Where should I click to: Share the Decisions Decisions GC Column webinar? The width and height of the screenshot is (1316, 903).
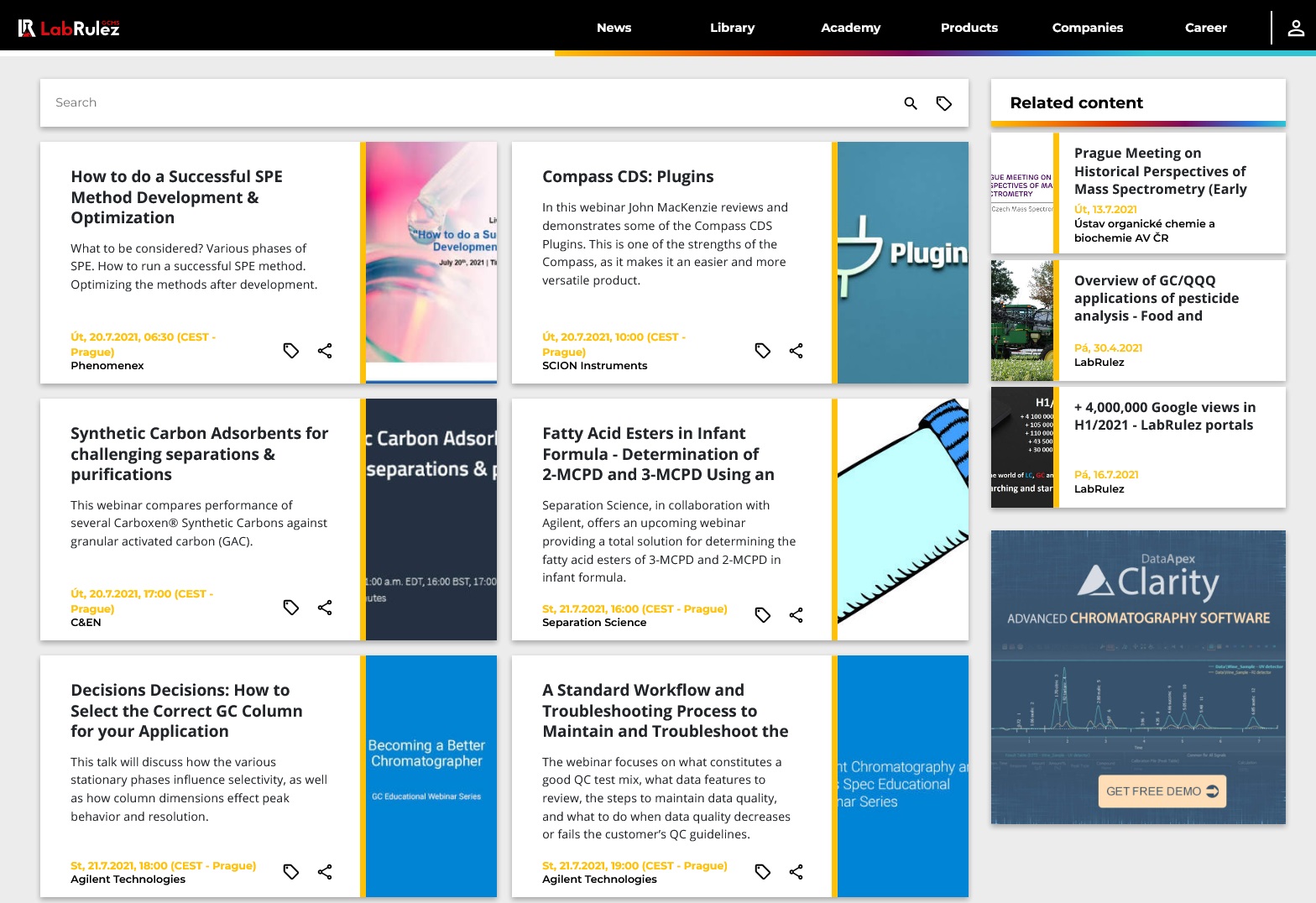[x=325, y=872]
